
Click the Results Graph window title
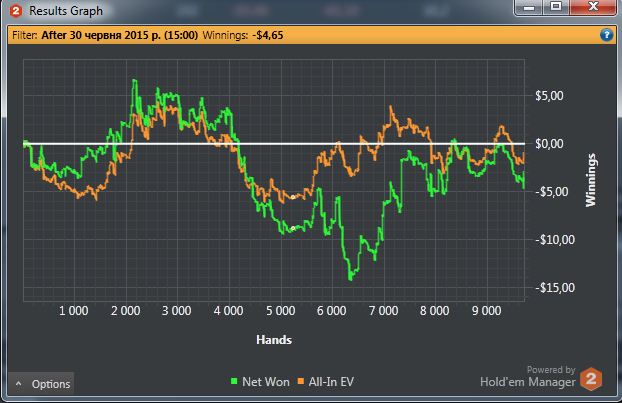[x=66, y=11]
